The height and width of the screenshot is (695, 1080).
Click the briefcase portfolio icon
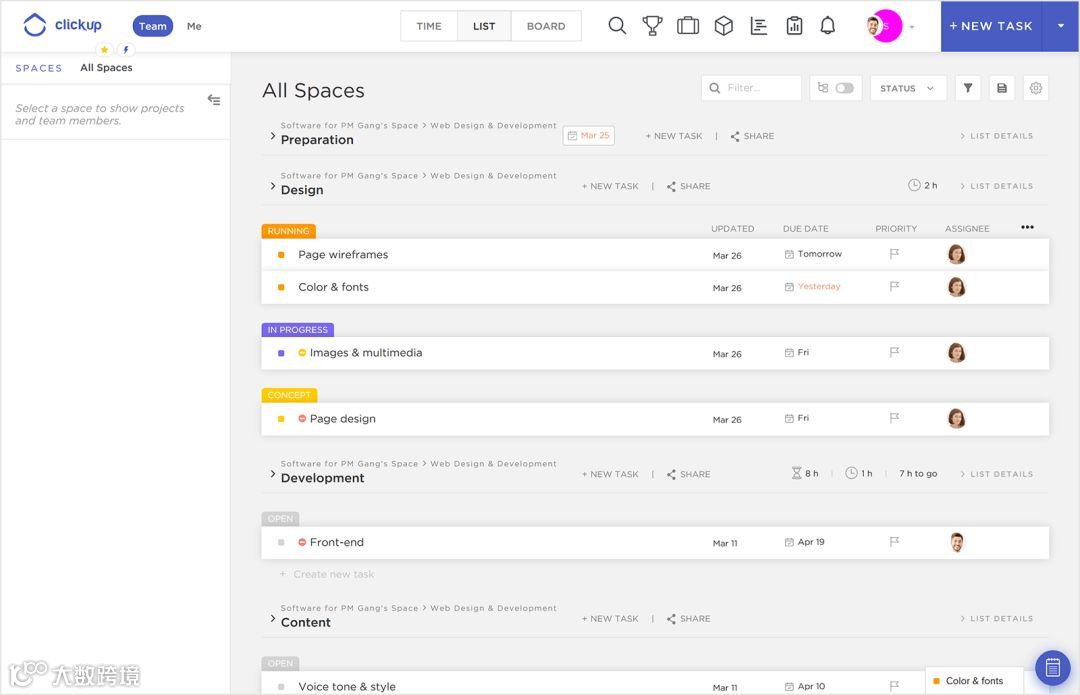(x=688, y=26)
